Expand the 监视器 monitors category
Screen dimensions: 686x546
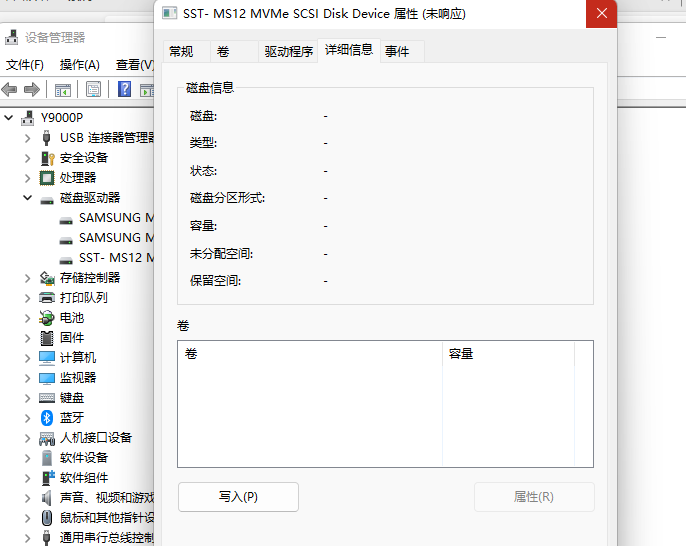tap(28, 377)
